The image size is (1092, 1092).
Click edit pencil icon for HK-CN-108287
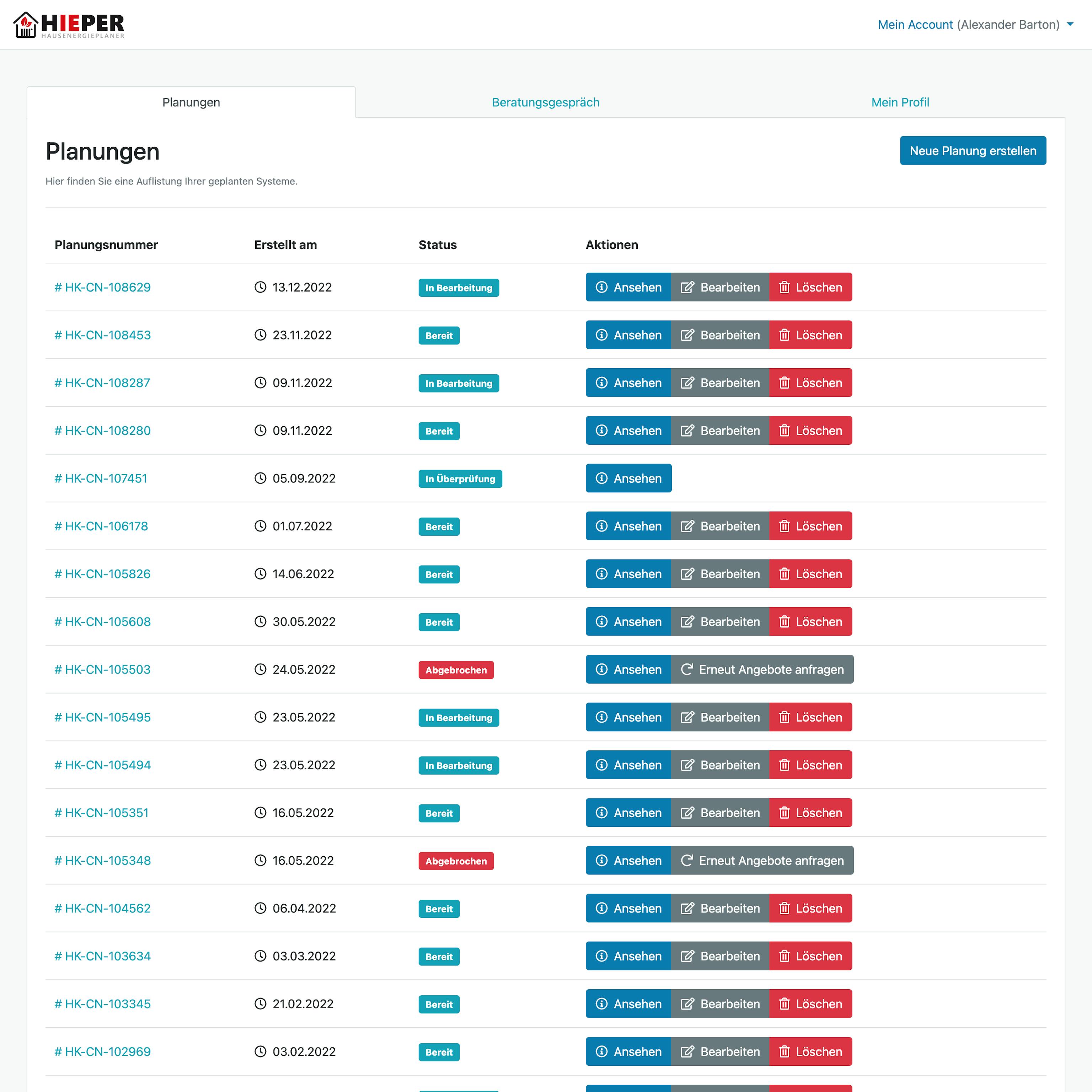point(687,382)
